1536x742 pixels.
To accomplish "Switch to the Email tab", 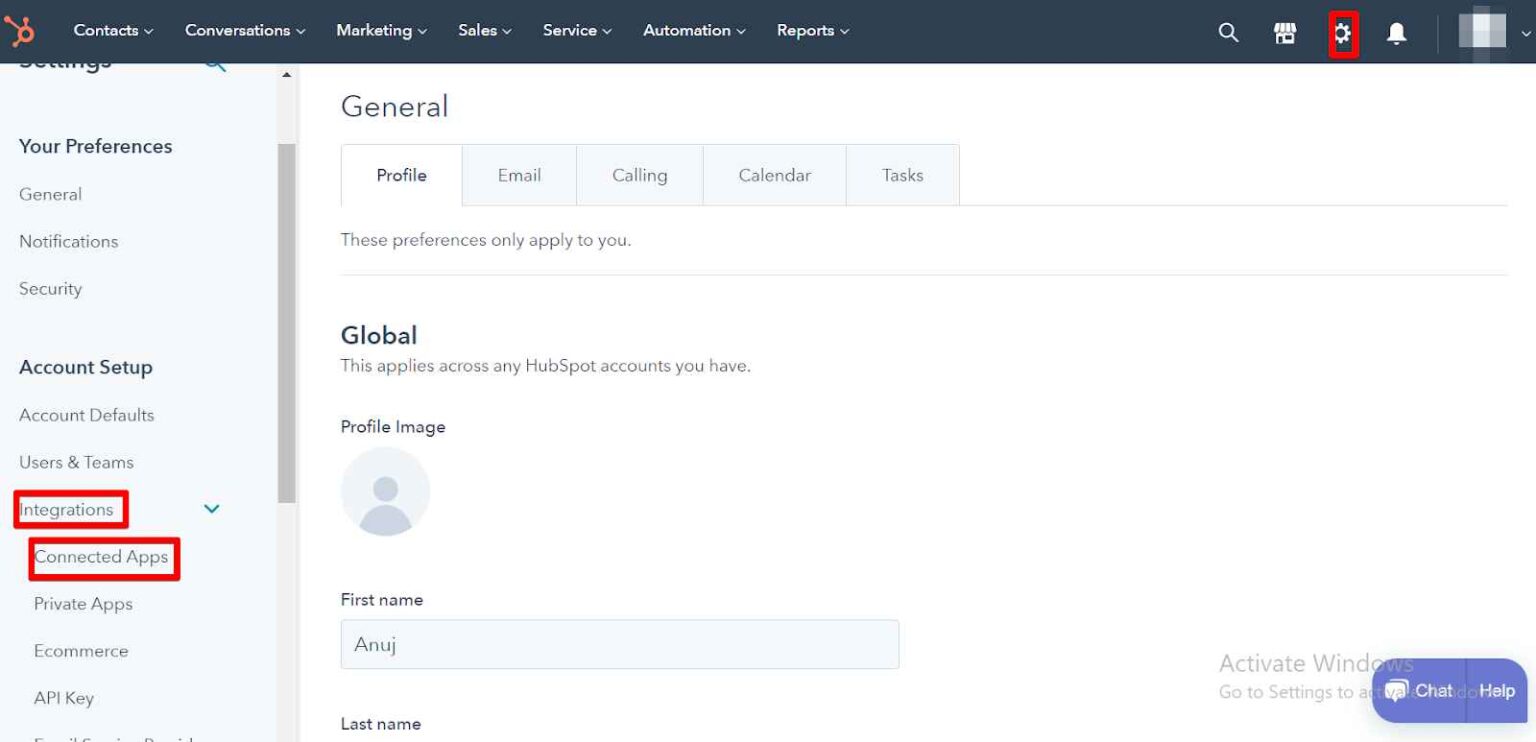I will click(518, 174).
